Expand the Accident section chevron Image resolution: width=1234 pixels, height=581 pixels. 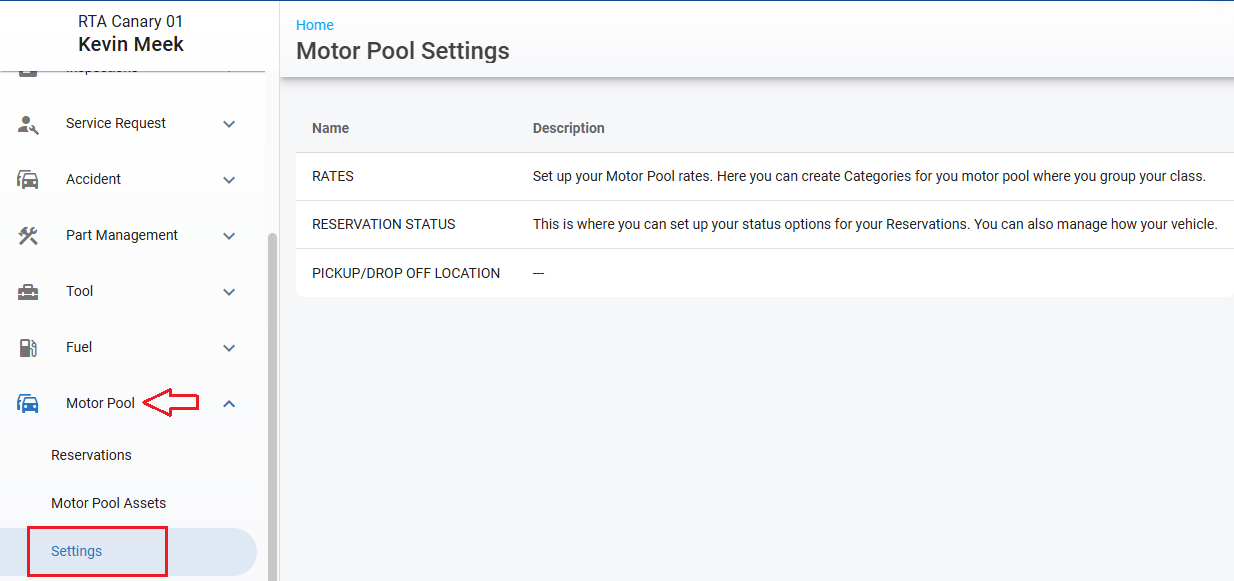pyautogui.click(x=229, y=180)
